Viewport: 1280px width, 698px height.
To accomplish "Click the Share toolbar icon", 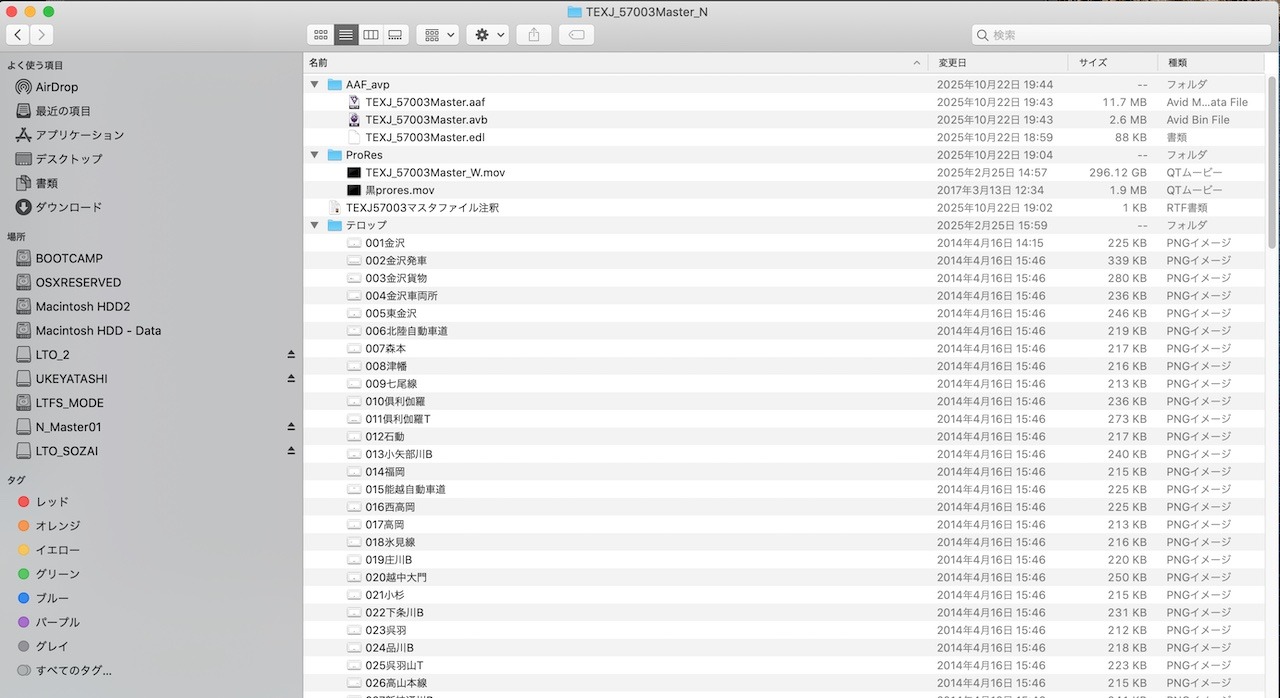I will click(534, 35).
